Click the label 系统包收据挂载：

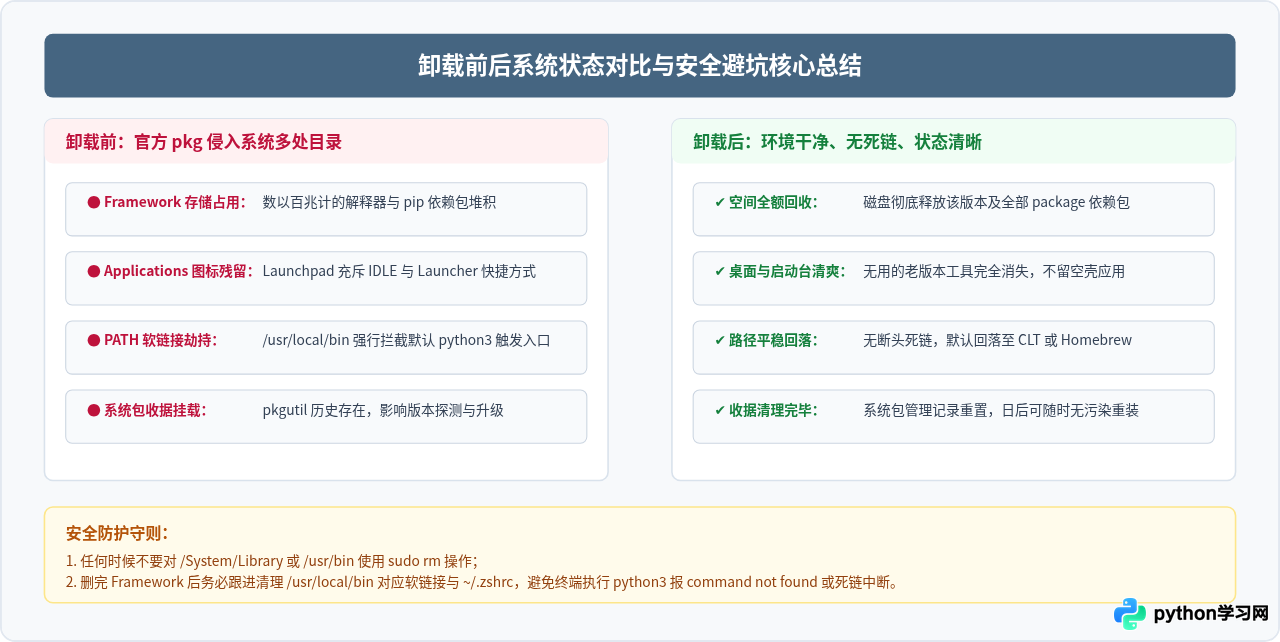pyautogui.click(x=155, y=410)
